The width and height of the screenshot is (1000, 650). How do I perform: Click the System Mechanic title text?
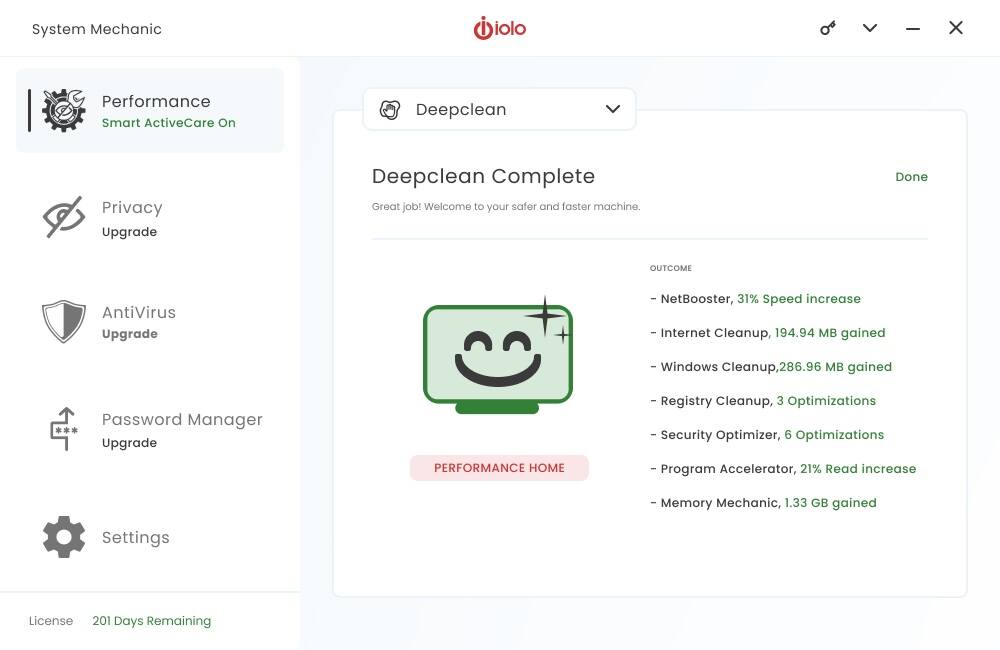click(x=97, y=29)
